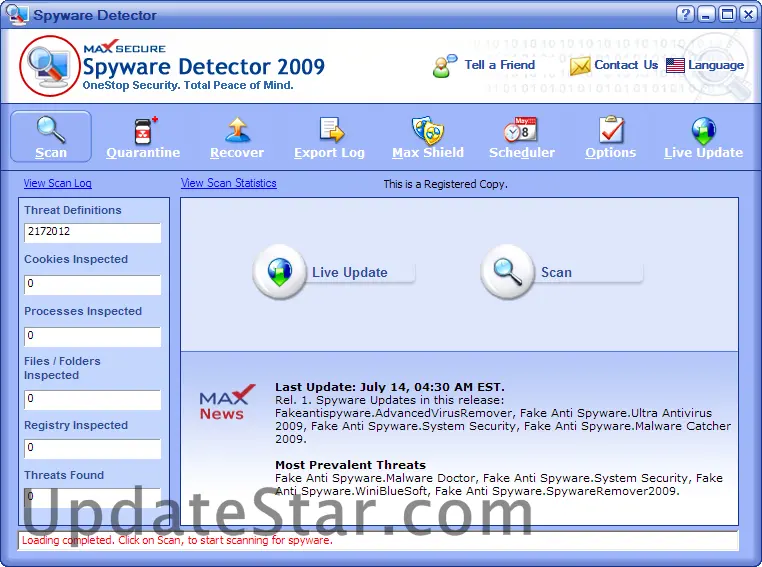The image size is (762, 567).
Task: Open the View Scan Statistics link
Action: [228, 183]
